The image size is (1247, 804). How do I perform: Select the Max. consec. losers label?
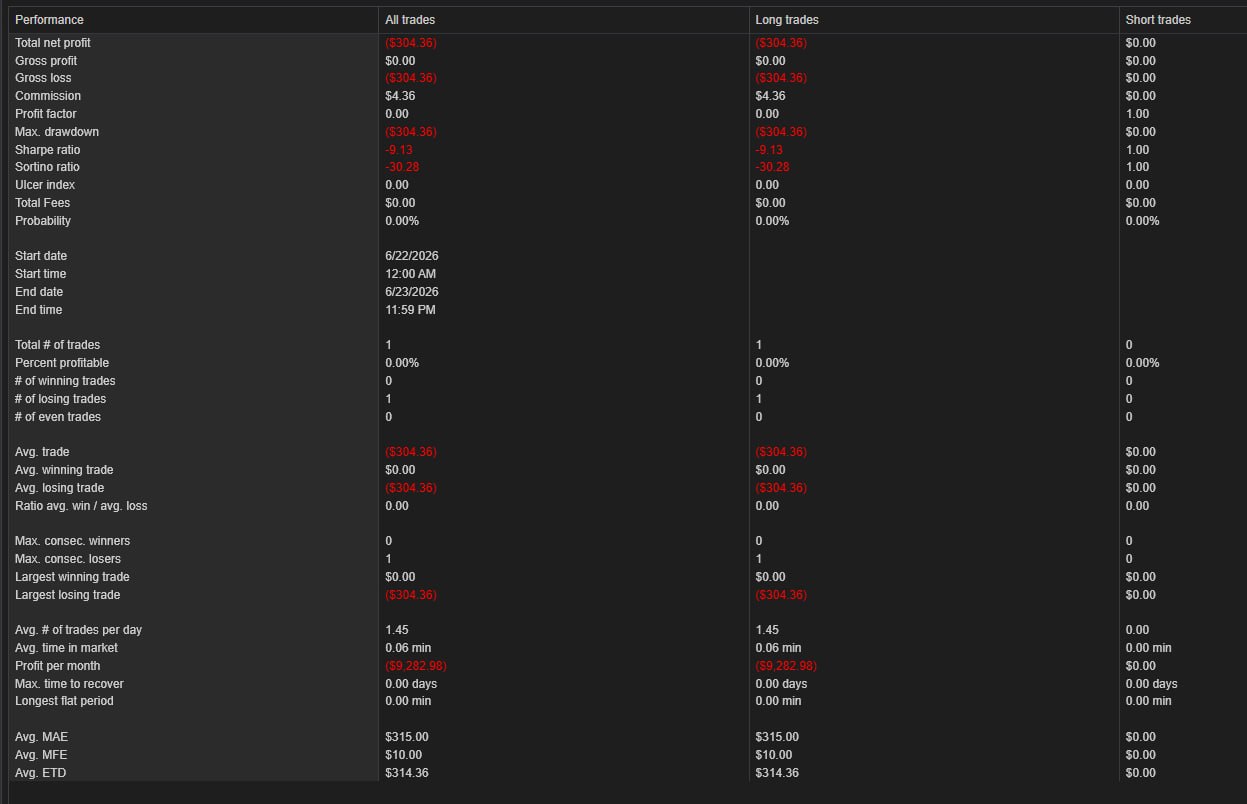coord(68,559)
